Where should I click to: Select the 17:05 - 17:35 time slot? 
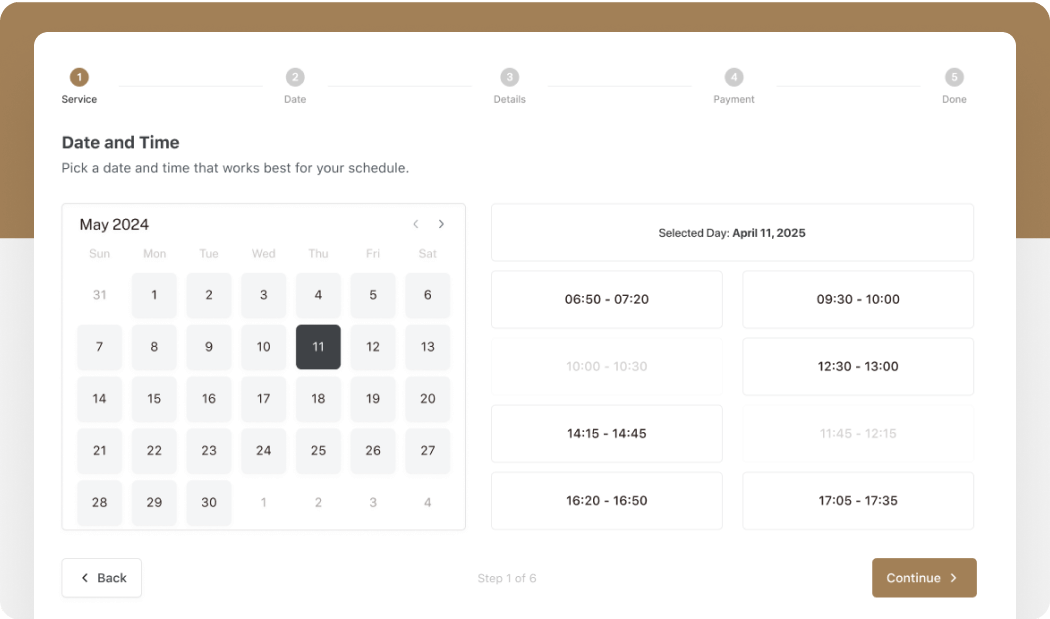click(x=858, y=500)
